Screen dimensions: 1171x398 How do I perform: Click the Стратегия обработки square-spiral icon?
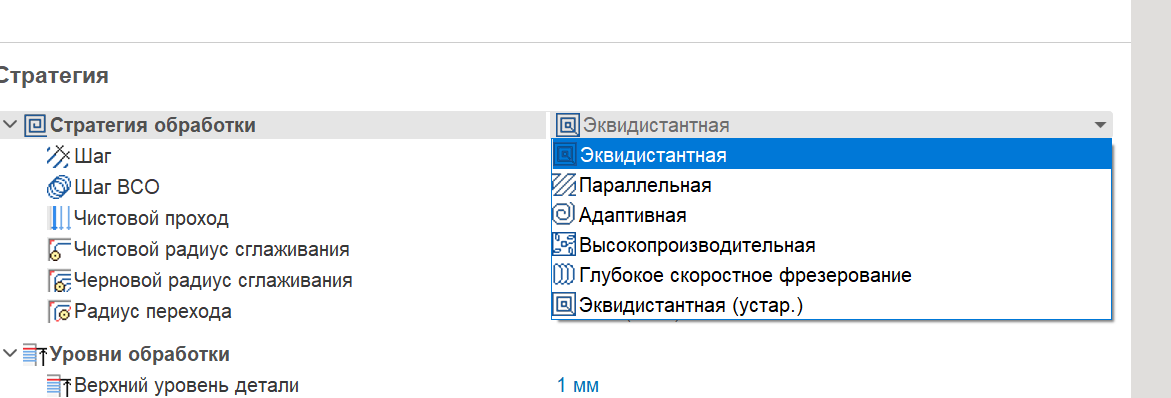[35, 125]
